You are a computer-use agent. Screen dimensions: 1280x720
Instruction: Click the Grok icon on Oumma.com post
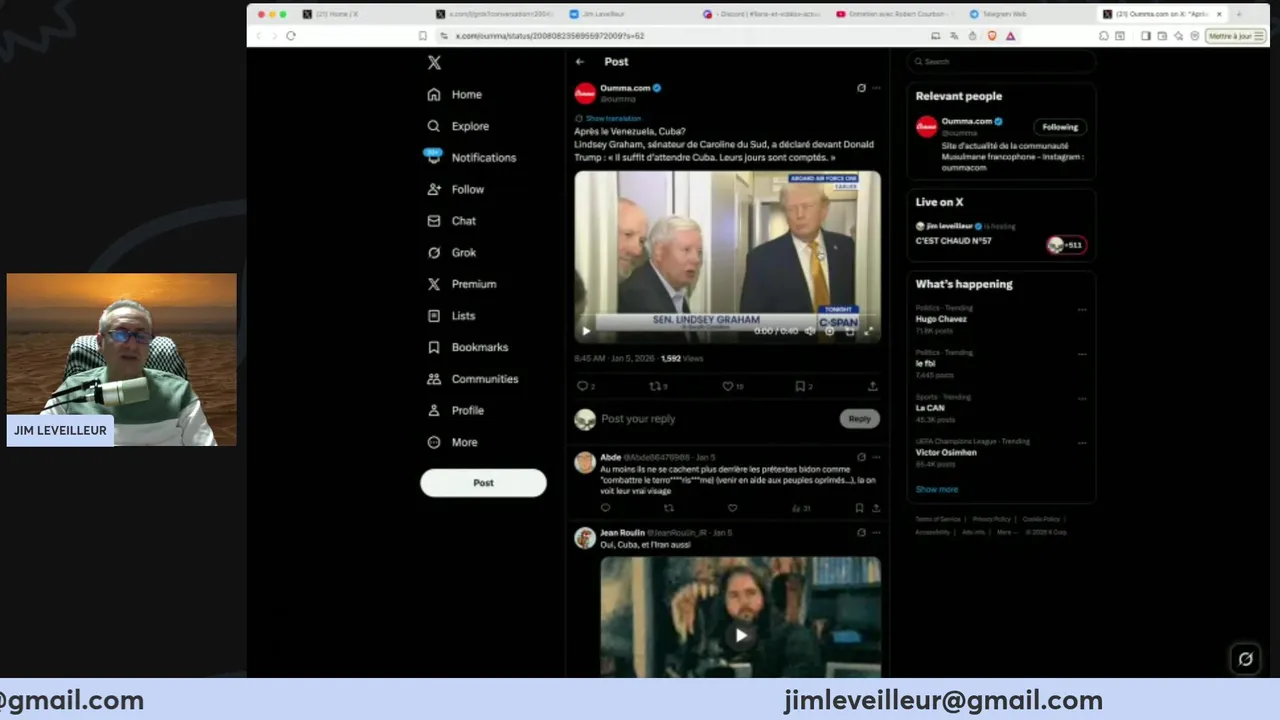(861, 88)
